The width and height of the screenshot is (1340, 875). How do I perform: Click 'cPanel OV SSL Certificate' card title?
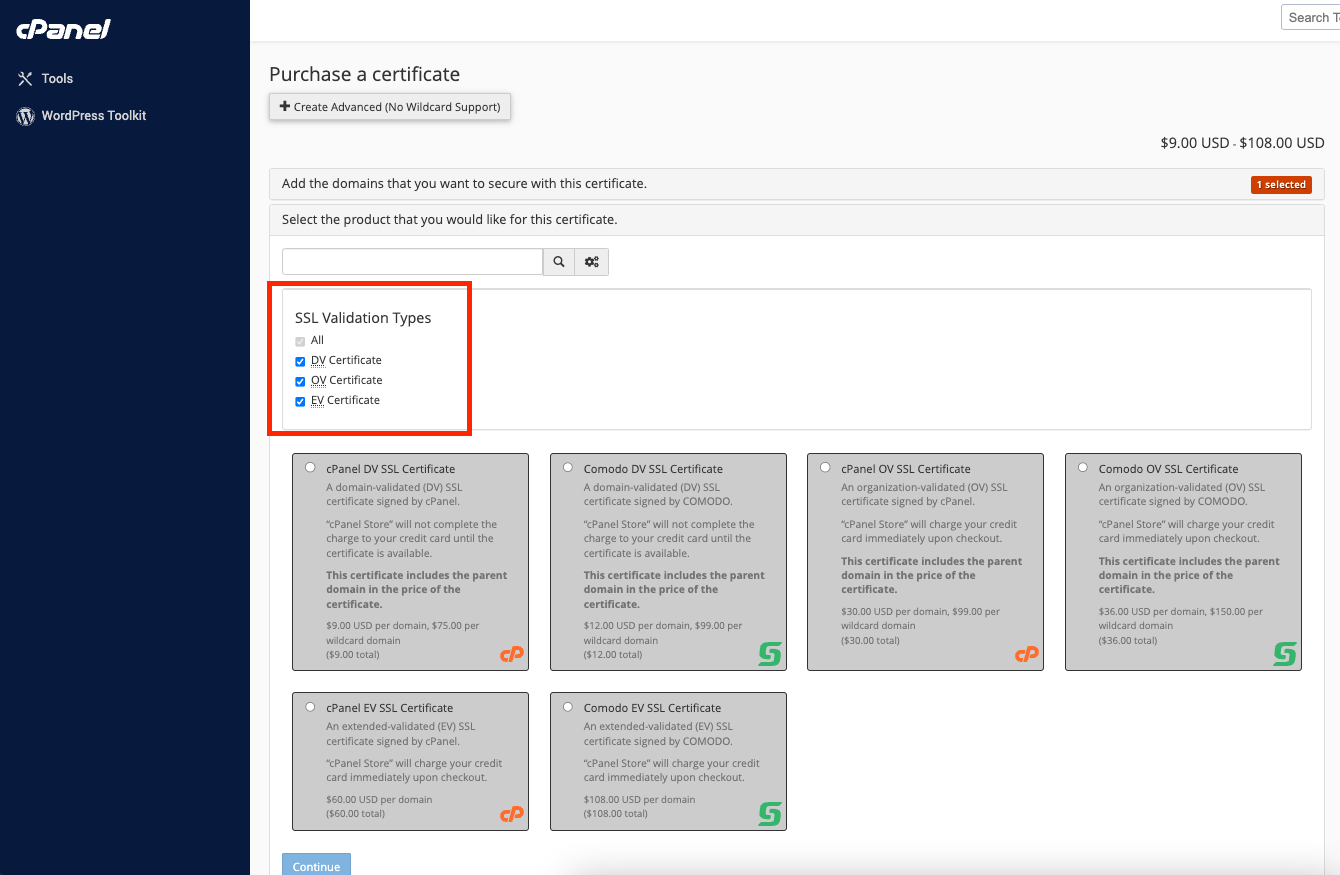906,469
